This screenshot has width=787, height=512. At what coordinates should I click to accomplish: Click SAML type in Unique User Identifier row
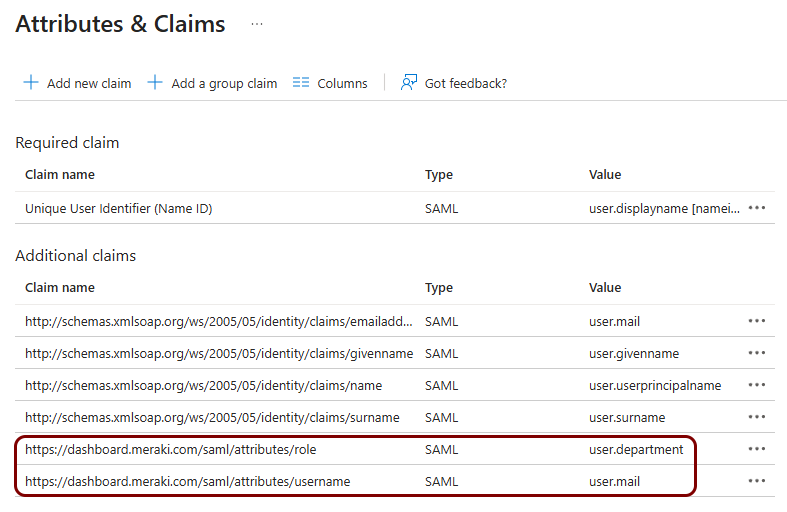point(441,208)
